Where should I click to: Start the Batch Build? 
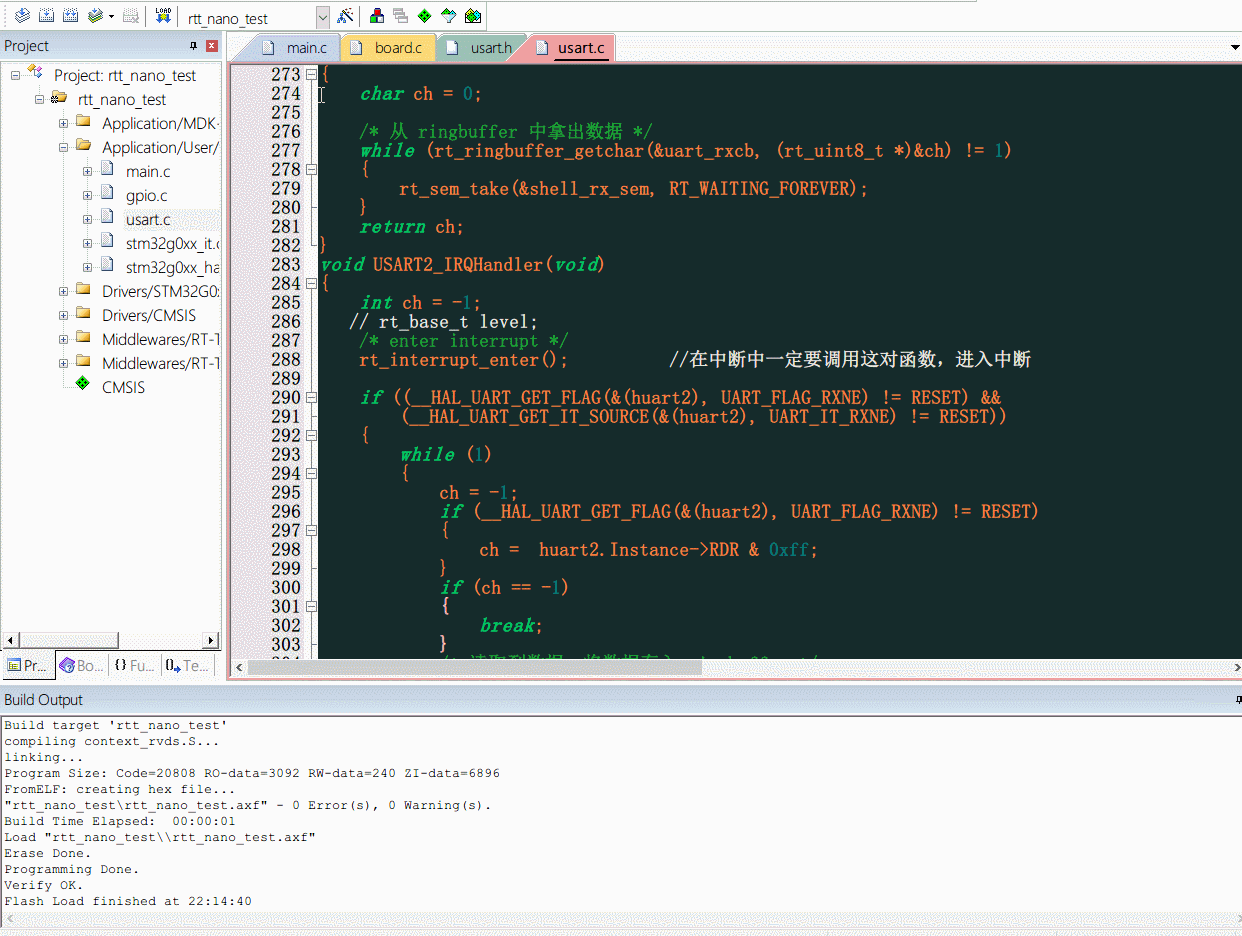click(93, 16)
